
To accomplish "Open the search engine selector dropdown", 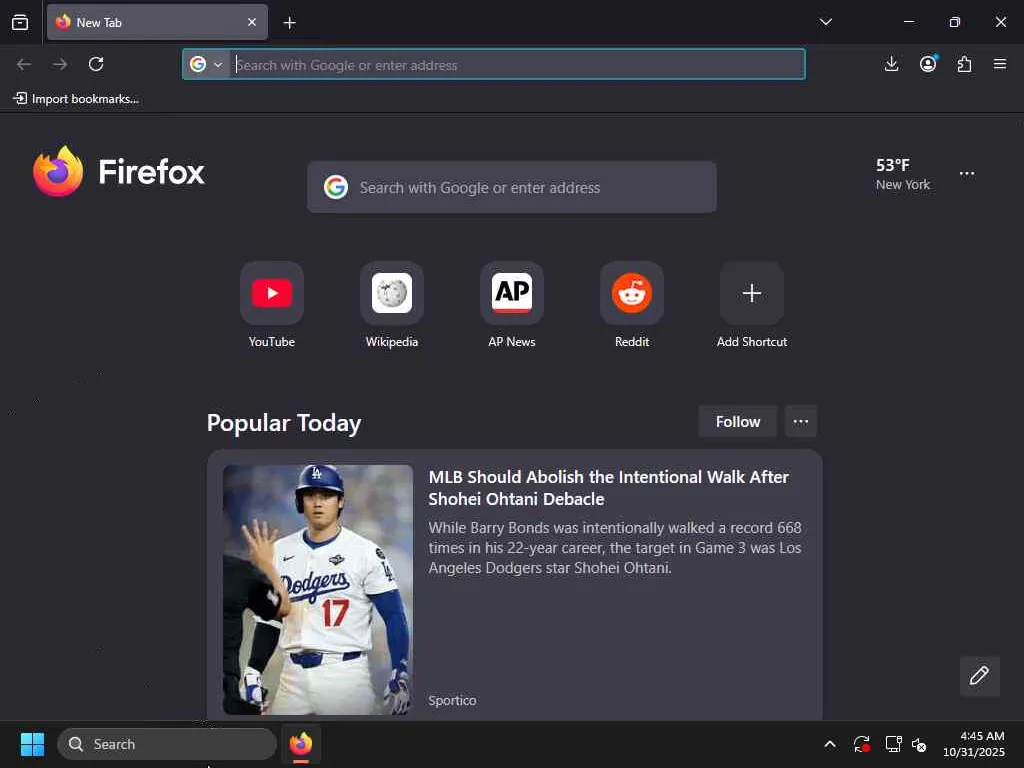I will [206, 64].
